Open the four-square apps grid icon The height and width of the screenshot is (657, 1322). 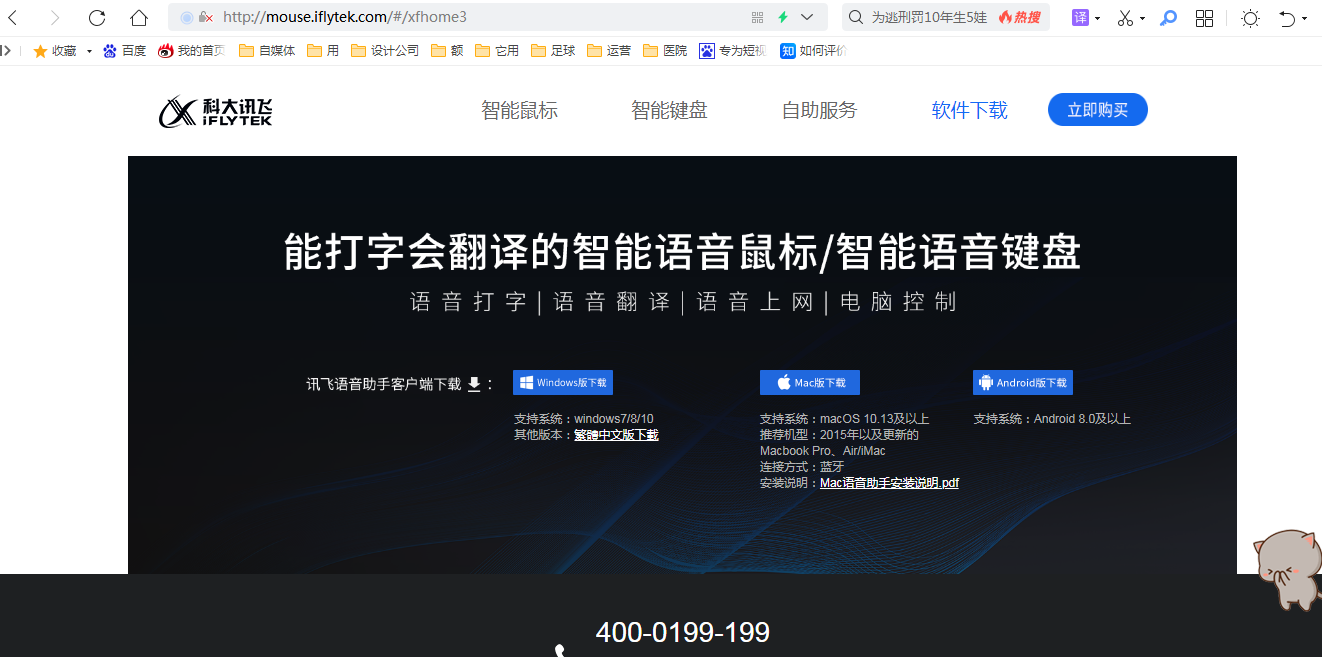1204,17
